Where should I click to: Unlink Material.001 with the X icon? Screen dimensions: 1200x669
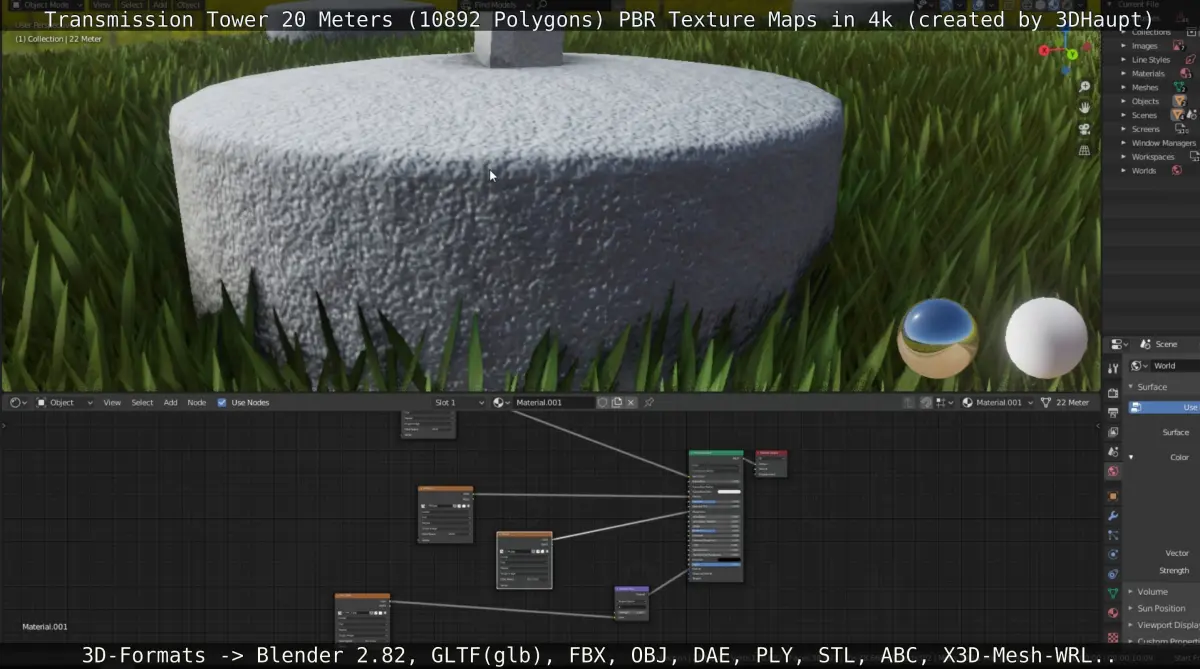coord(632,402)
